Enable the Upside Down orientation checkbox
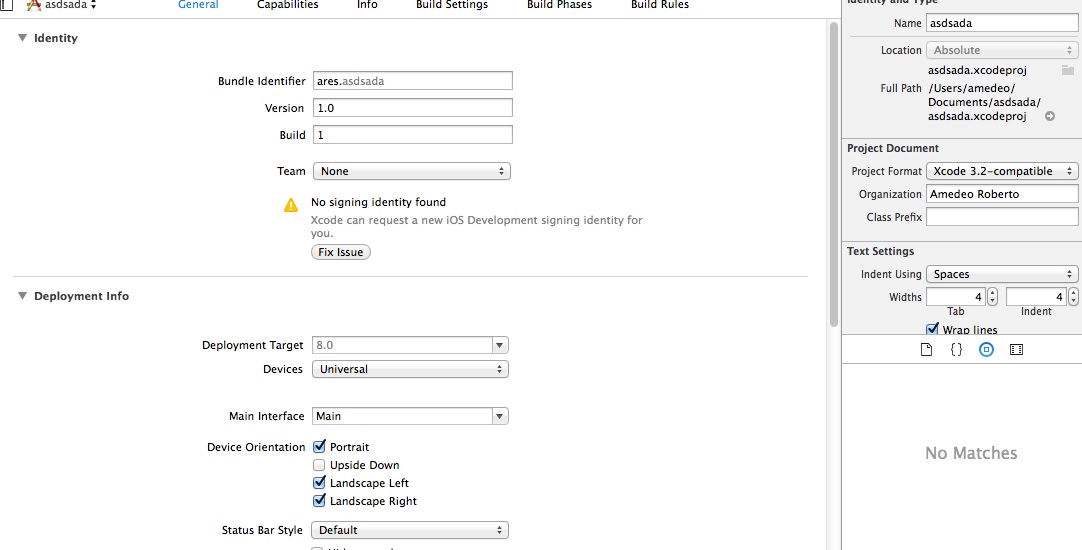1082x550 pixels. (319, 465)
